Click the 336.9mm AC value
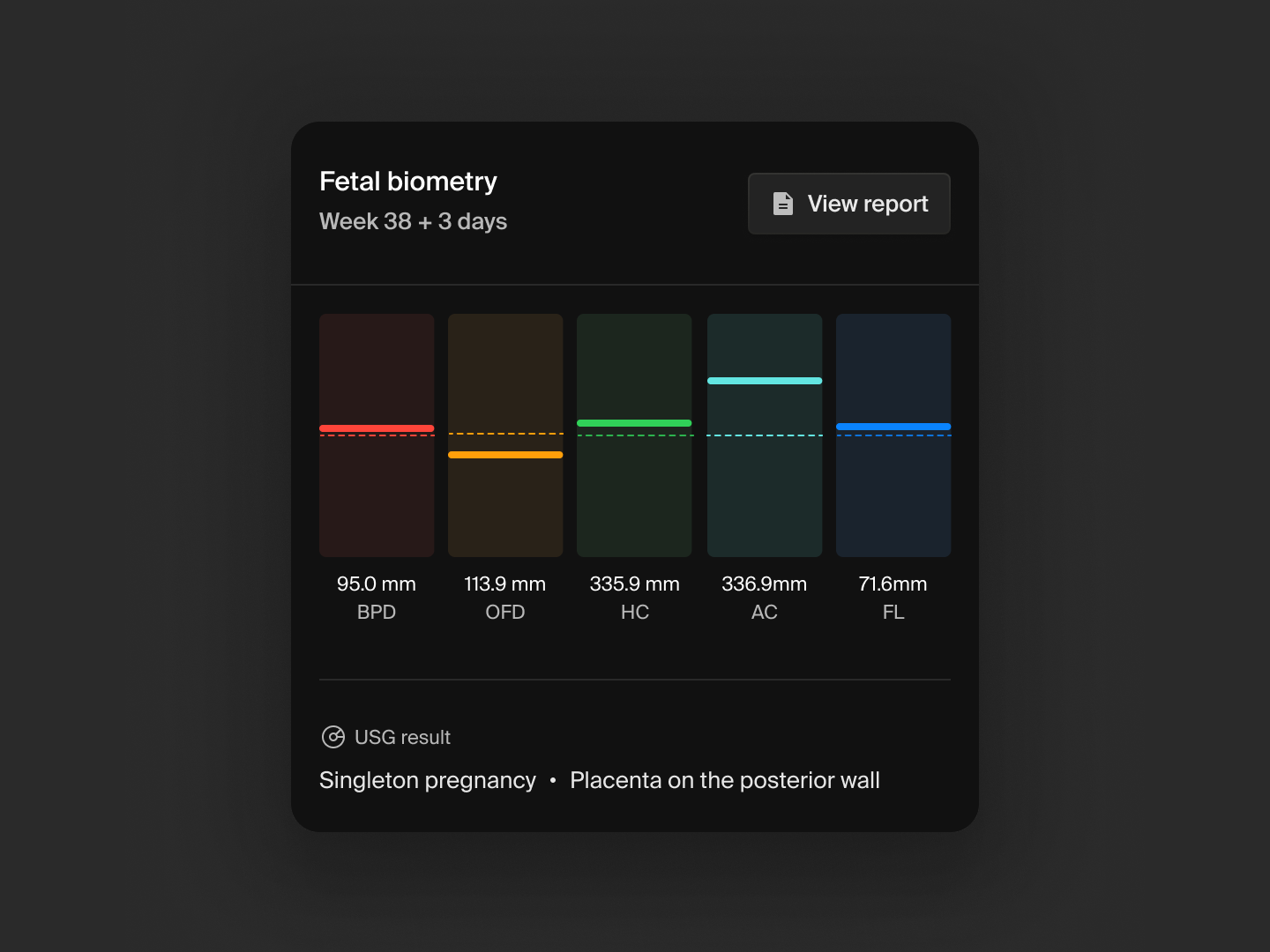This screenshot has width=1270, height=952. point(765,584)
